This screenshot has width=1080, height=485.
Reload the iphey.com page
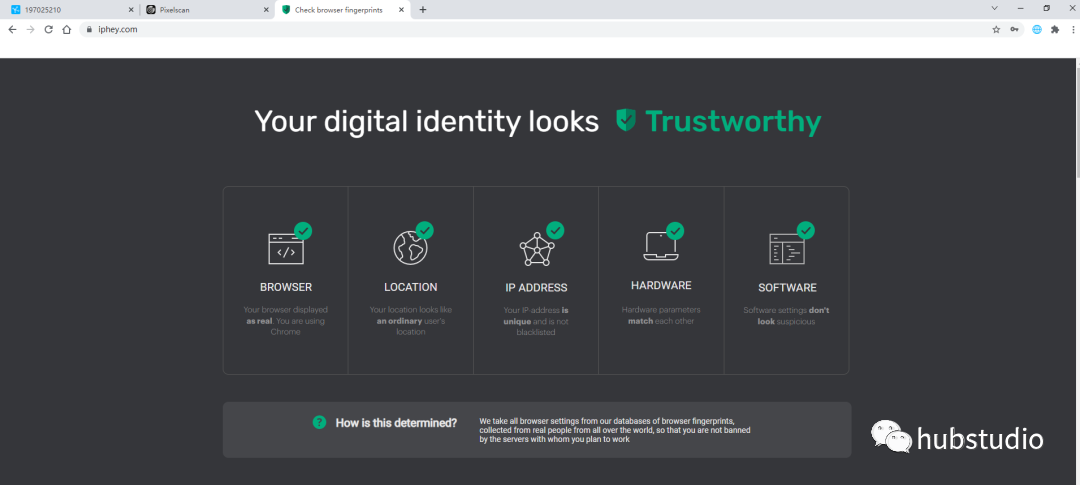48,30
